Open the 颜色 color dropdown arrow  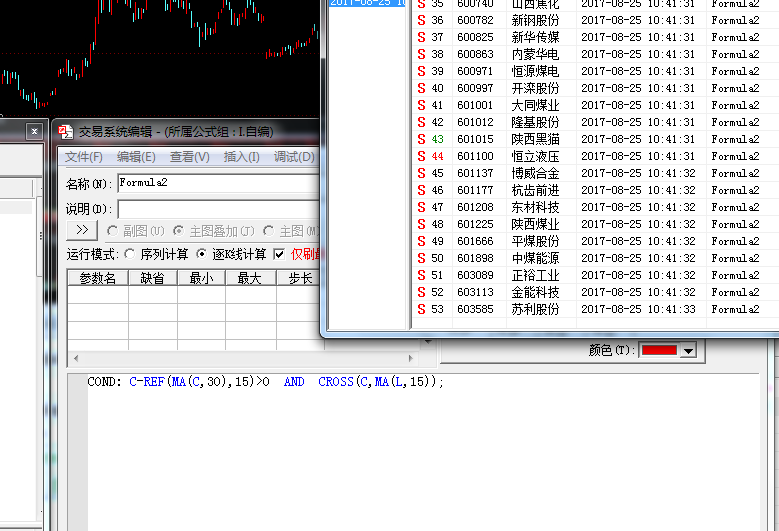pos(688,351)
